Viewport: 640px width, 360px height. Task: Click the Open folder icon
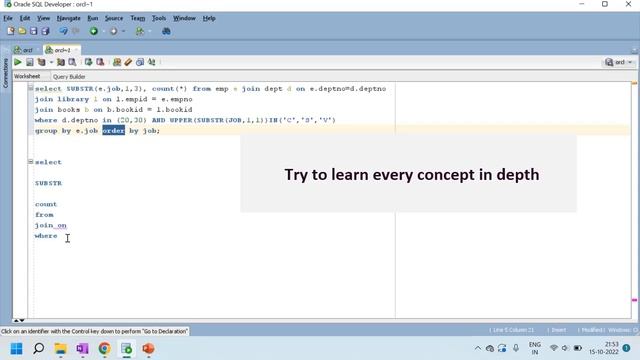pos(22,31)
